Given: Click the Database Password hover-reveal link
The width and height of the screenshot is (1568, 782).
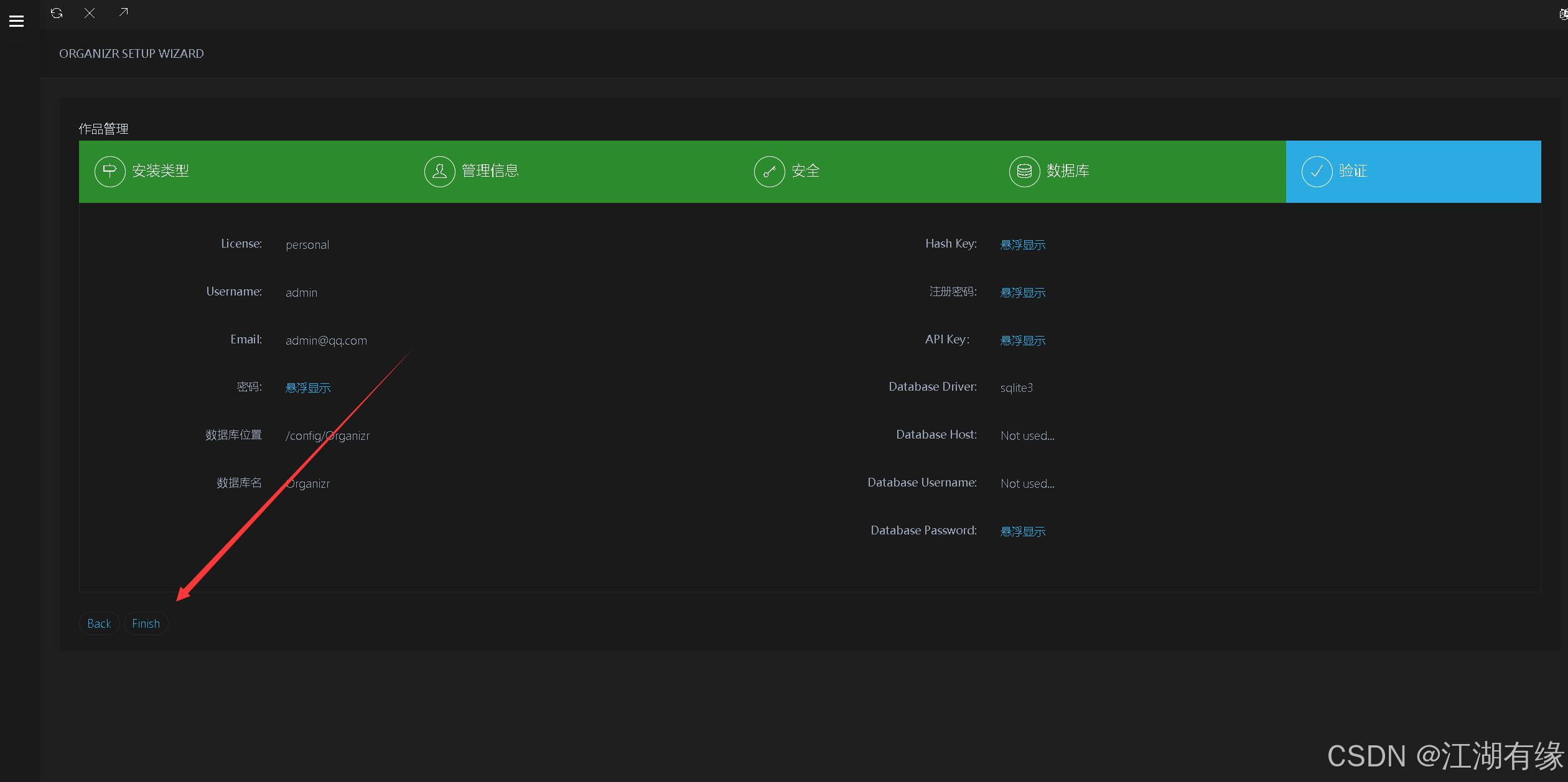Looking at the screenshot, I should coord(1022,531).
